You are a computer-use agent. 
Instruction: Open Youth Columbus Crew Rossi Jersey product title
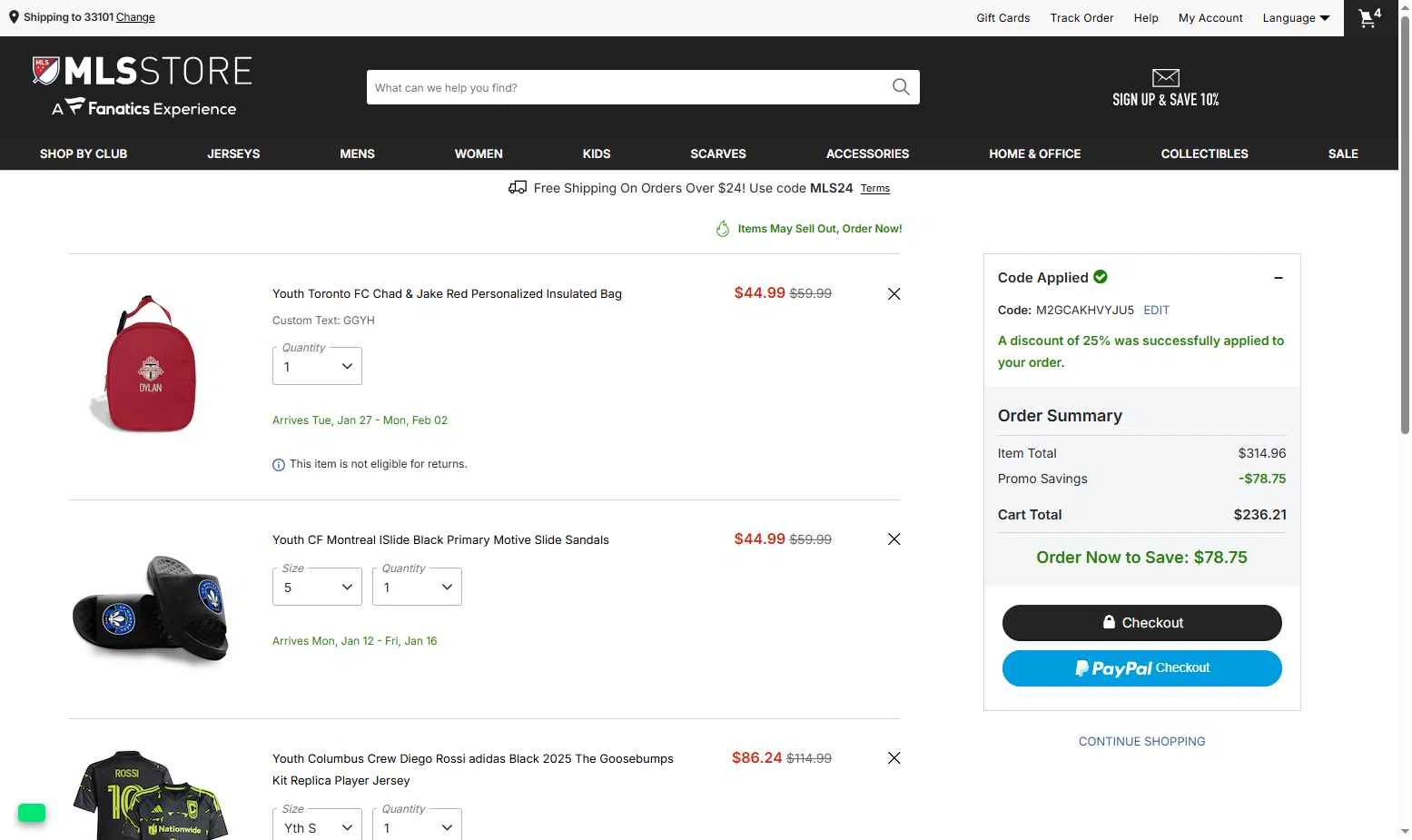coord(473,769)
